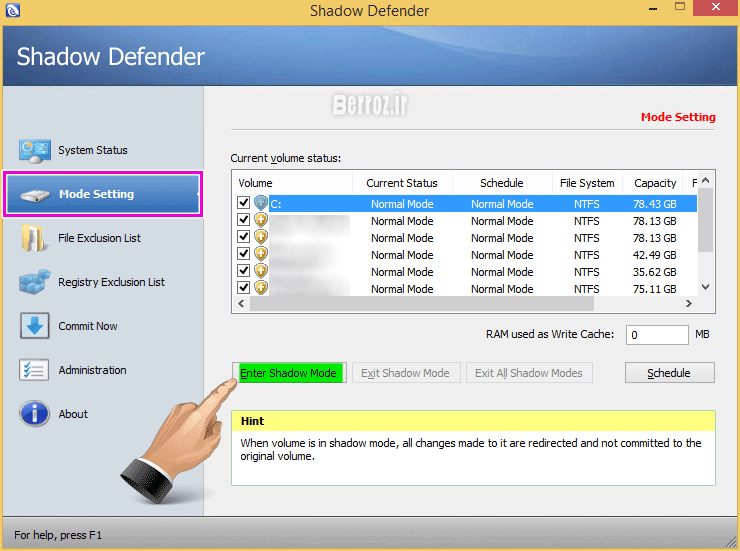The width and height of the screenshot is (740, 551).
Task: Click the volume list vertical scrollbar thumb
Action: tap(706, 220)
